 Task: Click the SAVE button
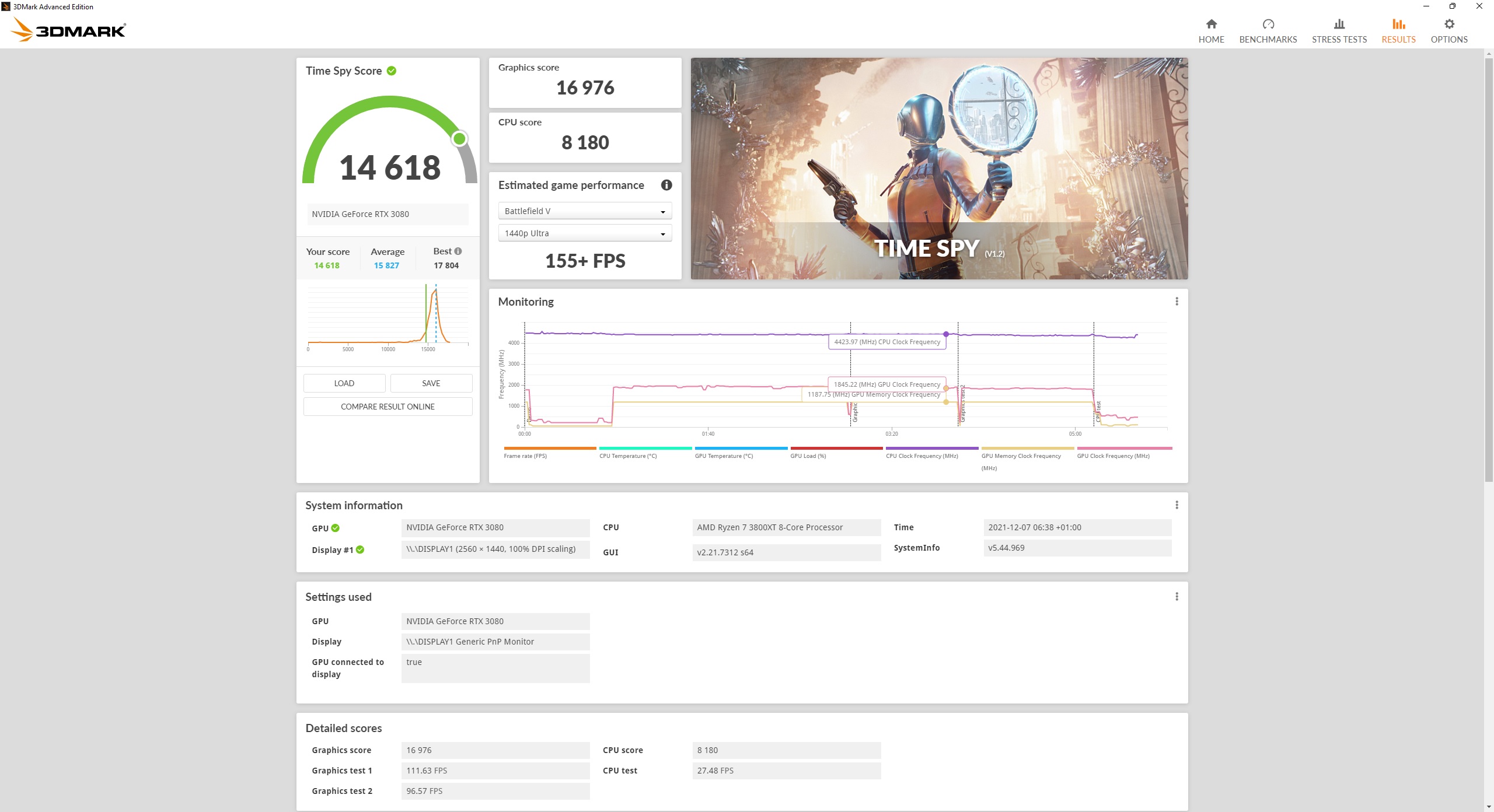click(x=431, y=383)
